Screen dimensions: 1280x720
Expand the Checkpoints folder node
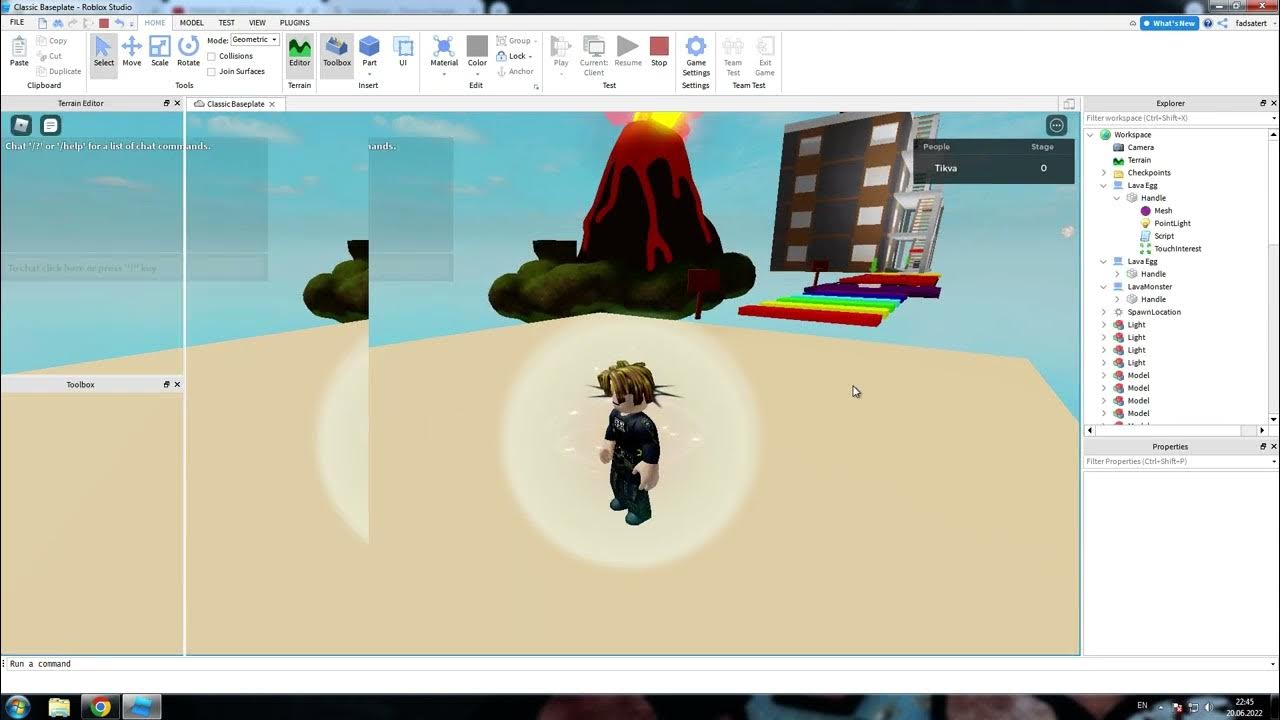pos(1104,173)
